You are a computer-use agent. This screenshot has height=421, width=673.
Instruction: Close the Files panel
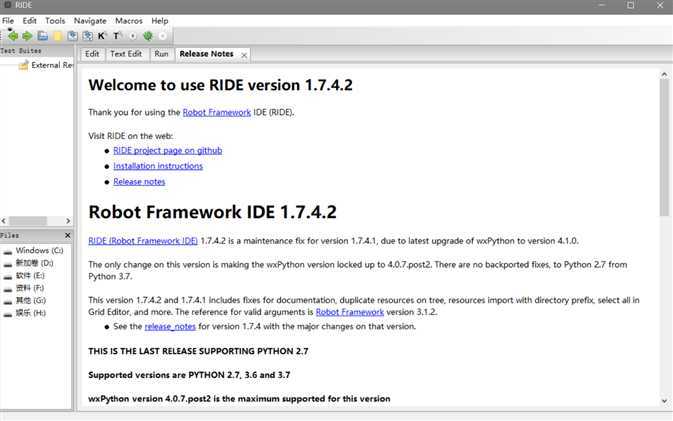[67, 235]
